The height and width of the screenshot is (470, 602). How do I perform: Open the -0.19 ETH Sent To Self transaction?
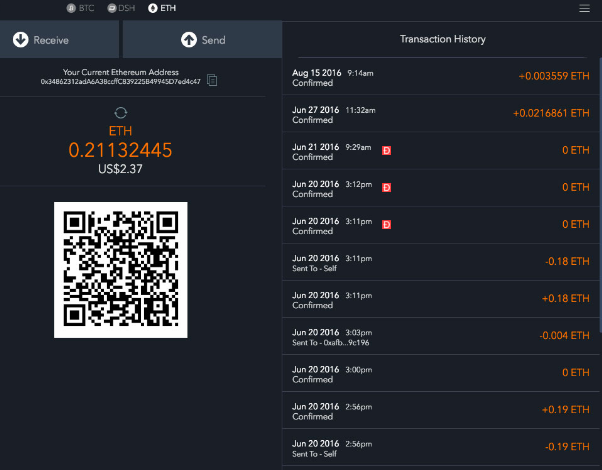[441, 447]
